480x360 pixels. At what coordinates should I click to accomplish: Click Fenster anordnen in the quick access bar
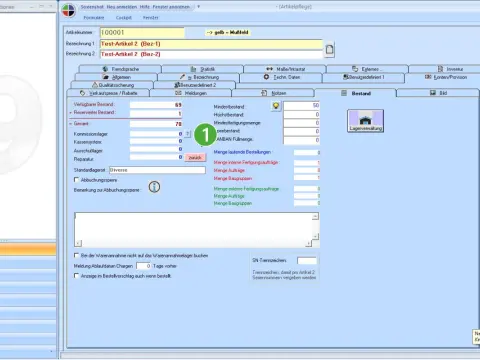pyautogui.click(x=171, y=7)
